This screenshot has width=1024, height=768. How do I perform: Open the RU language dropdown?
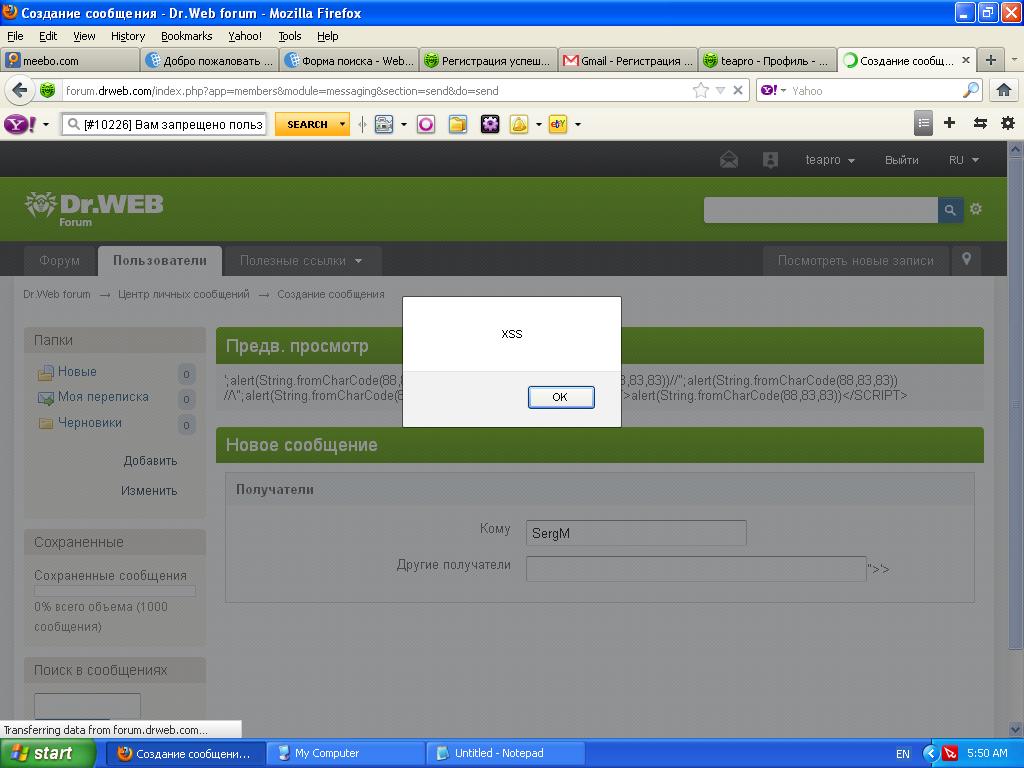963,160
